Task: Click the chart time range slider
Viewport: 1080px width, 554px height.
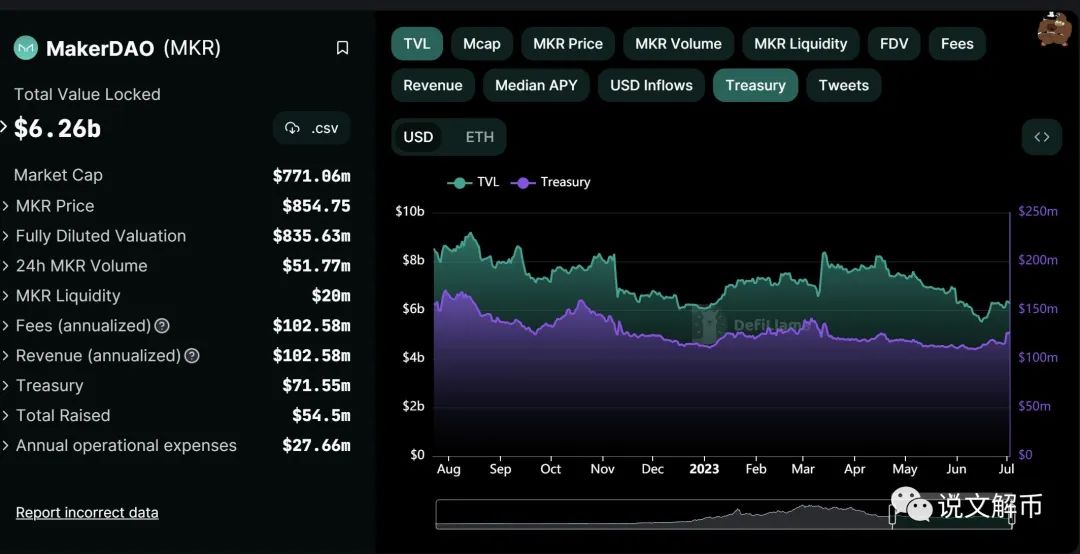Action: 725,514
